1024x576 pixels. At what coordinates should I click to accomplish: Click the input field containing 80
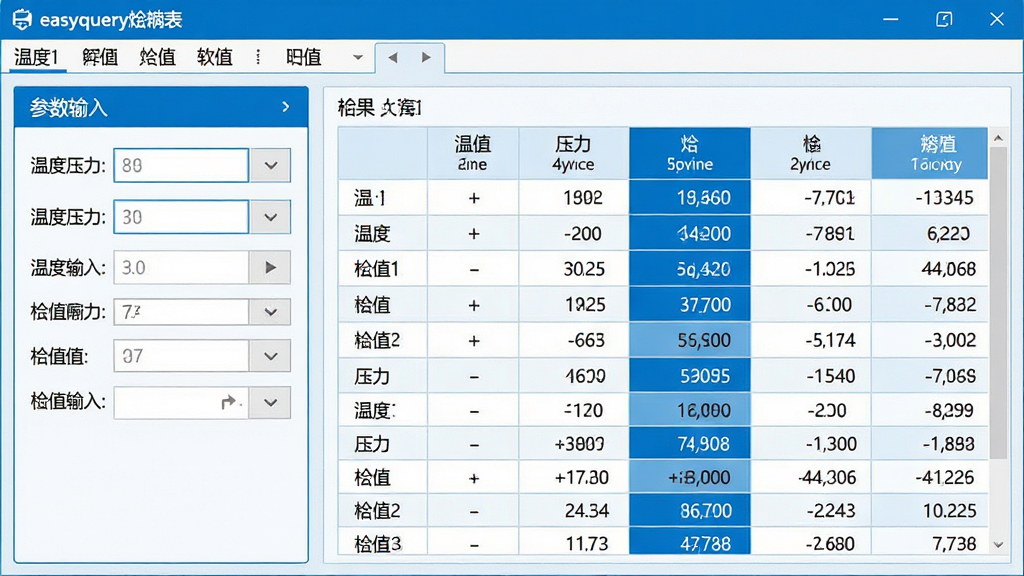coord(181,165)
